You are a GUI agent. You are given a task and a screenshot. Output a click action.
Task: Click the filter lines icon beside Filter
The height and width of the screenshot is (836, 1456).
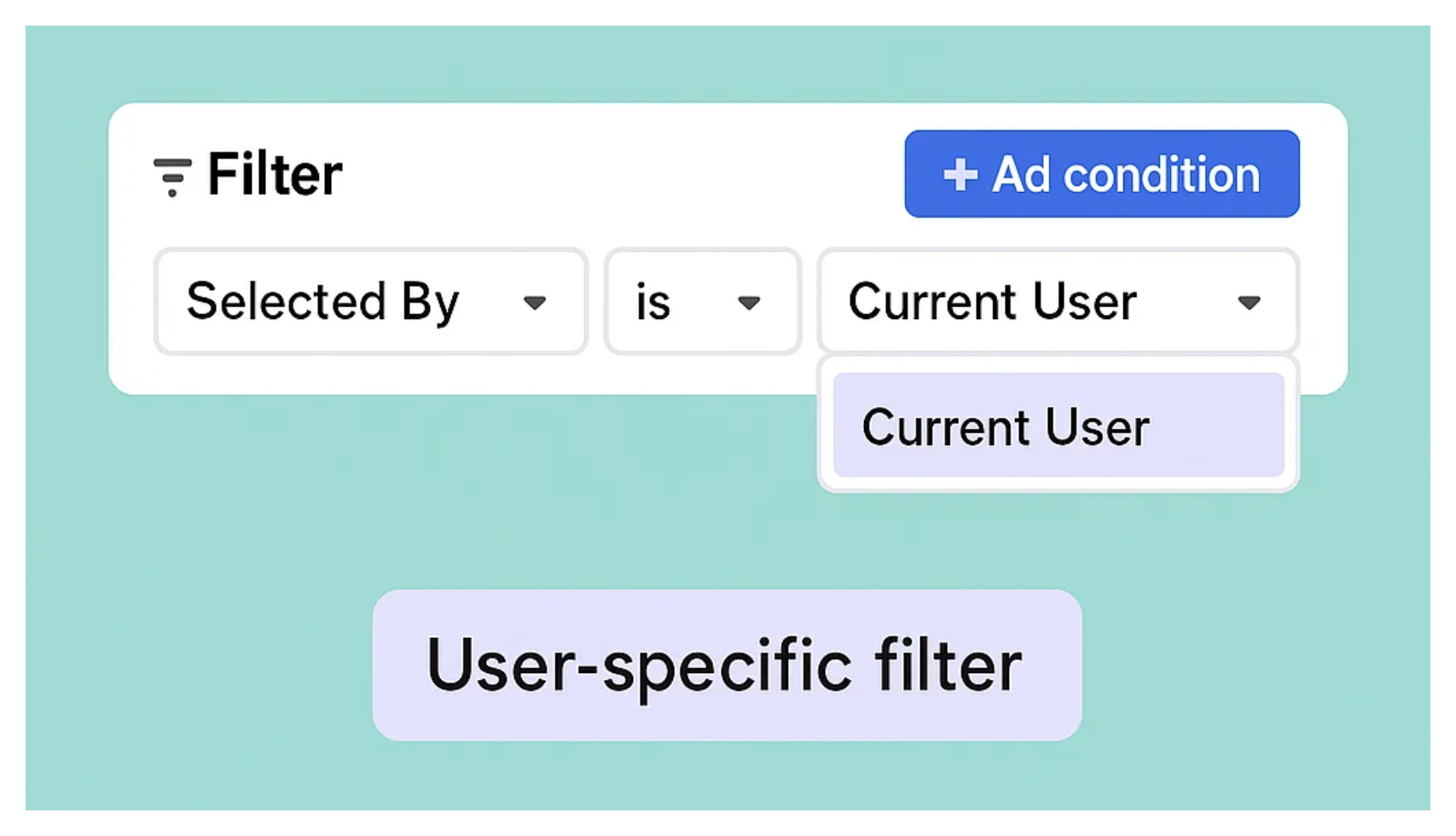[171, 176]
